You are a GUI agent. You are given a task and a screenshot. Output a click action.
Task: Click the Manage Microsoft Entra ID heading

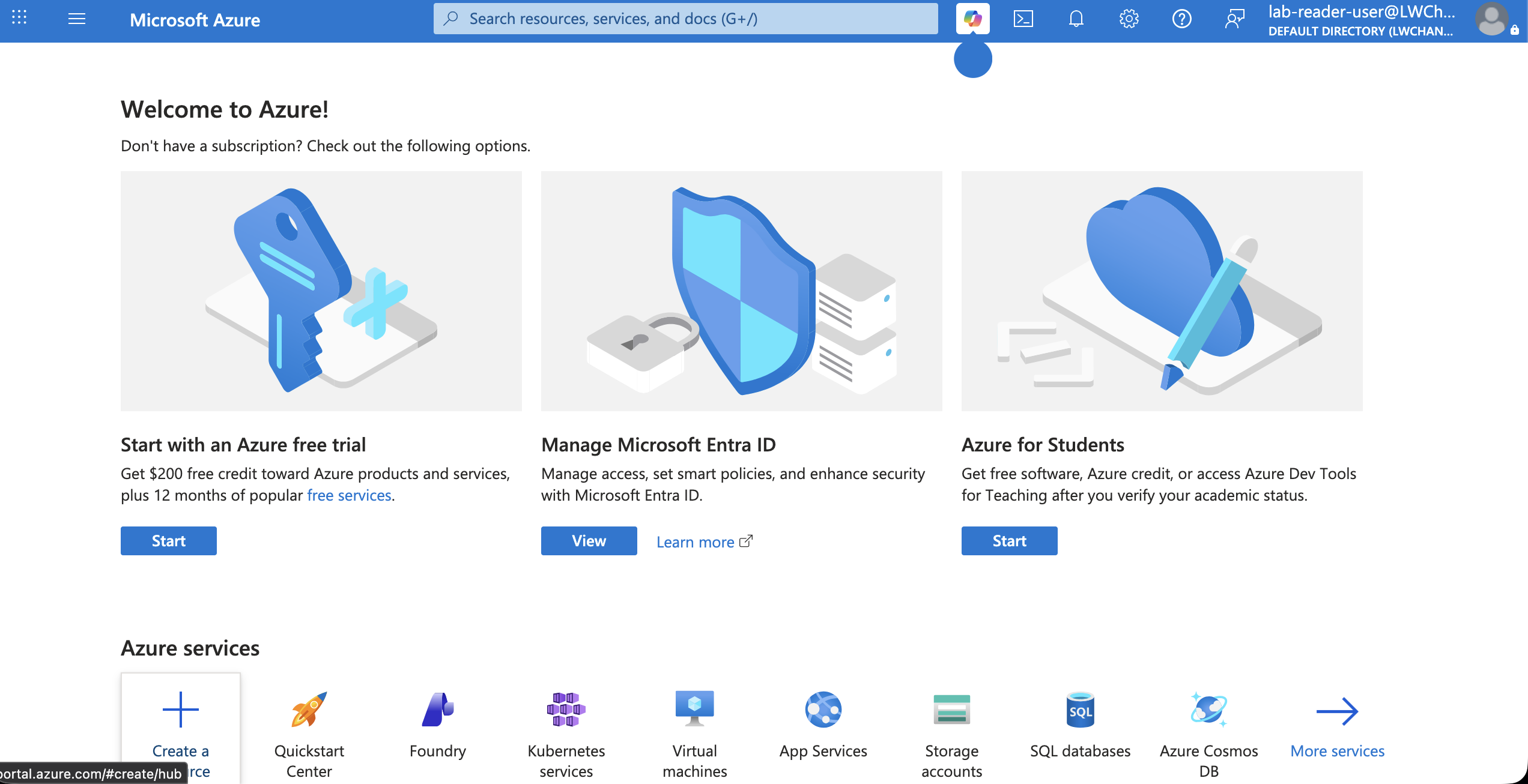658,445
